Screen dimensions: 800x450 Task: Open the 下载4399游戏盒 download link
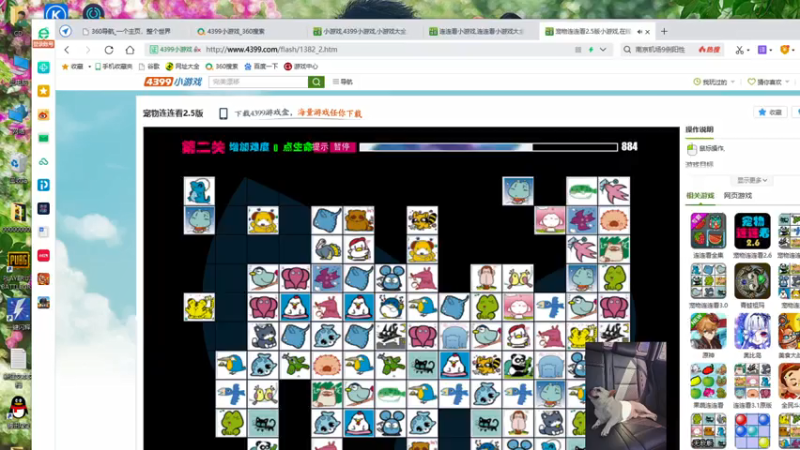click(298, 113)
